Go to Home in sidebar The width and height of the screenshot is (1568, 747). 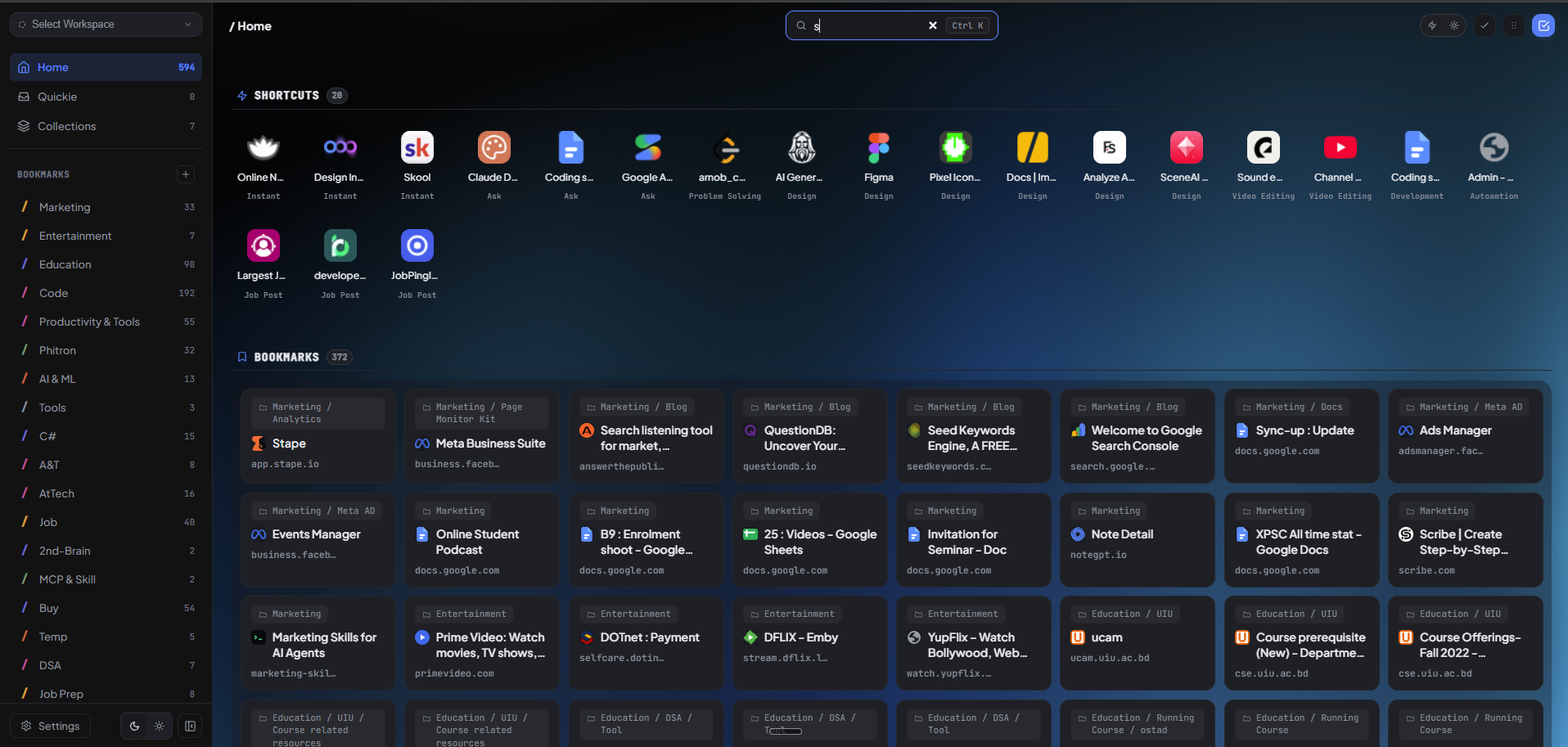click(106, 67)
